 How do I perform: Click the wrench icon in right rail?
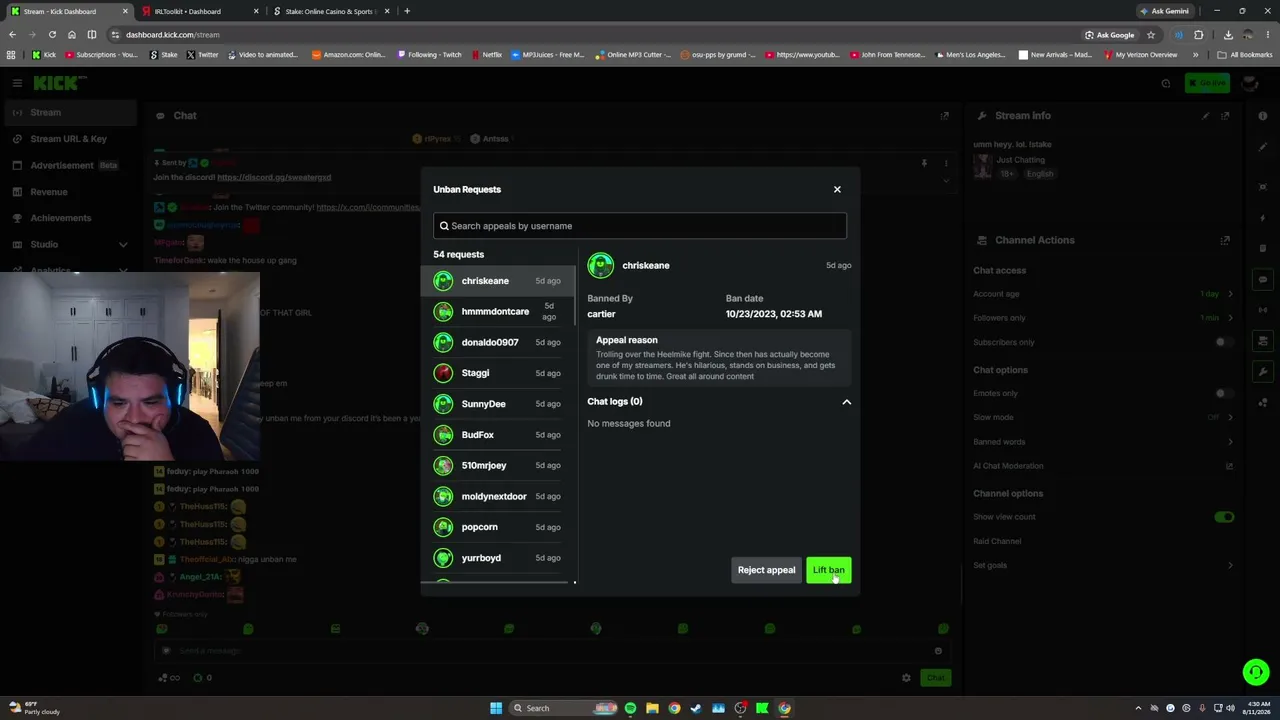[1264, 372]
